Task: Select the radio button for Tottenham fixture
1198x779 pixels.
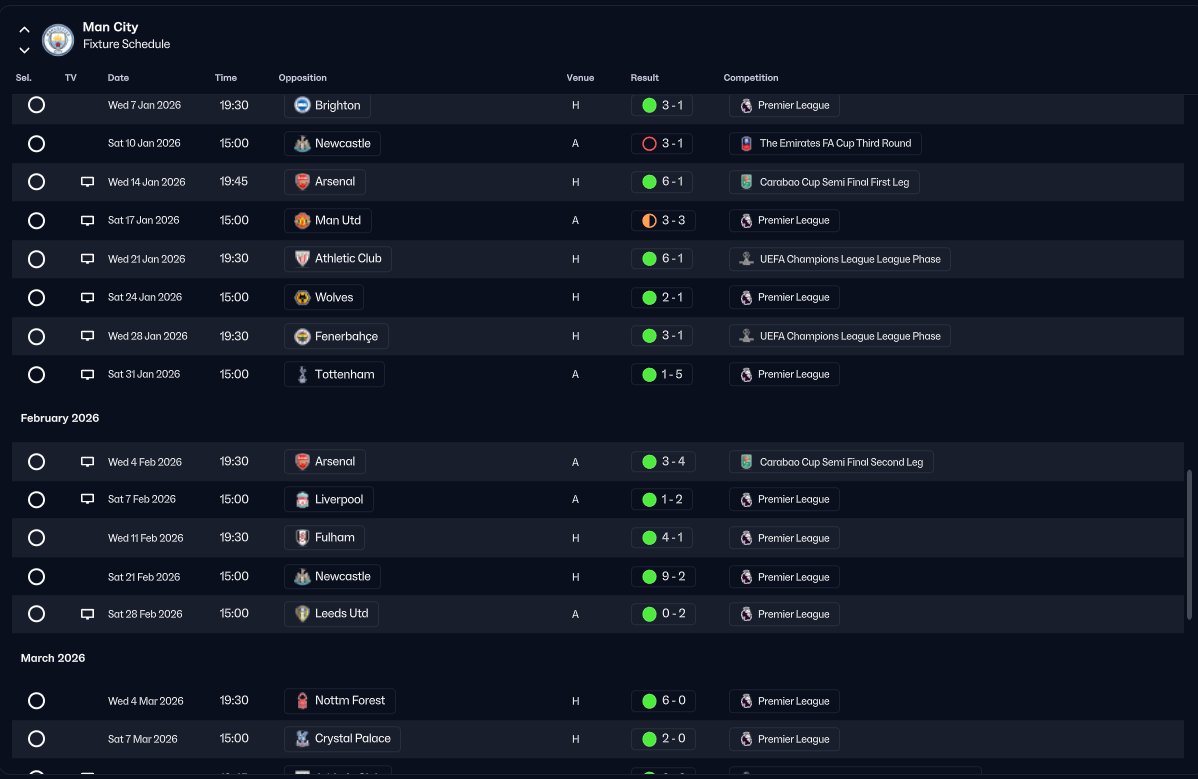Action: [36, 375]
